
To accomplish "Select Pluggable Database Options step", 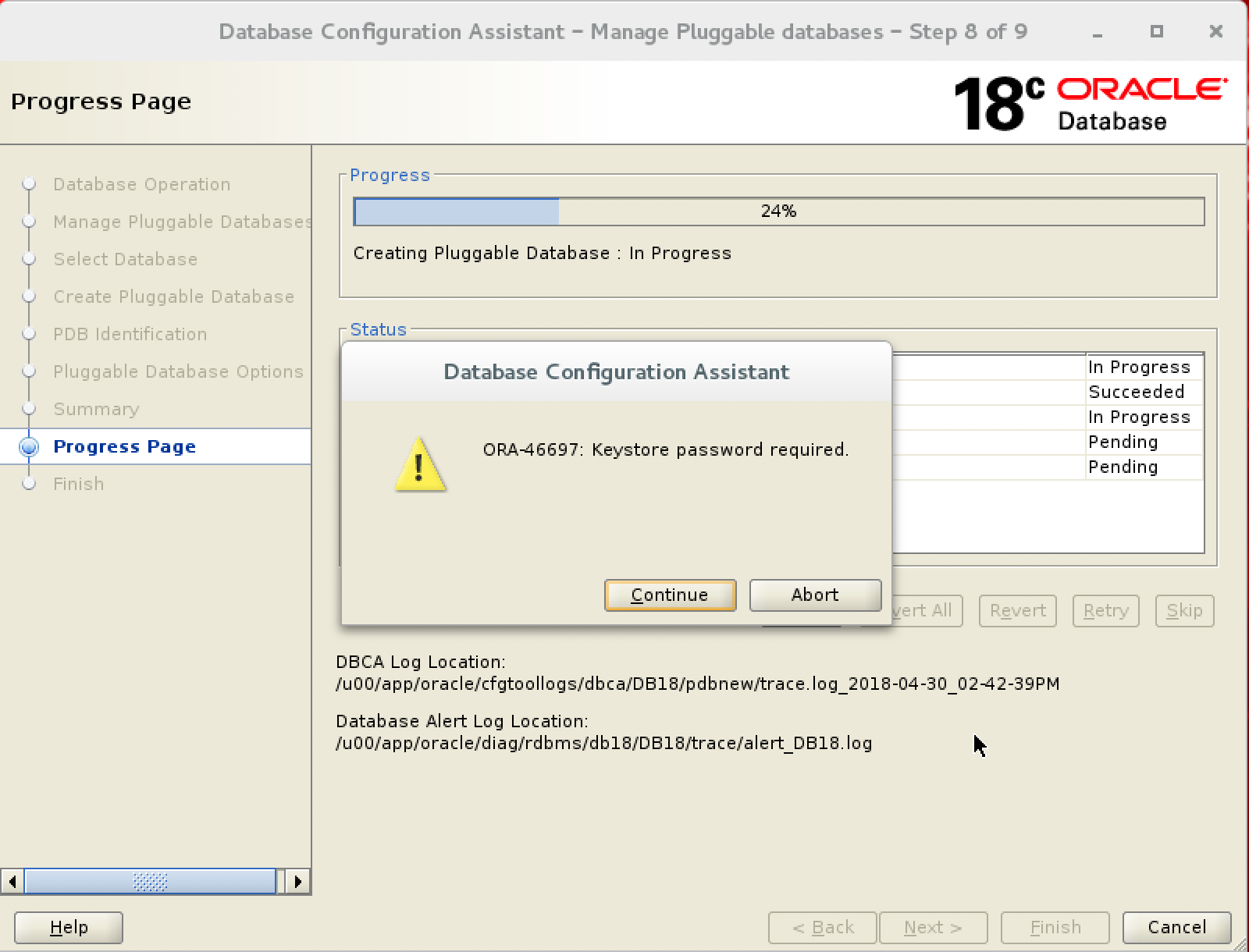I will point(178,371).
